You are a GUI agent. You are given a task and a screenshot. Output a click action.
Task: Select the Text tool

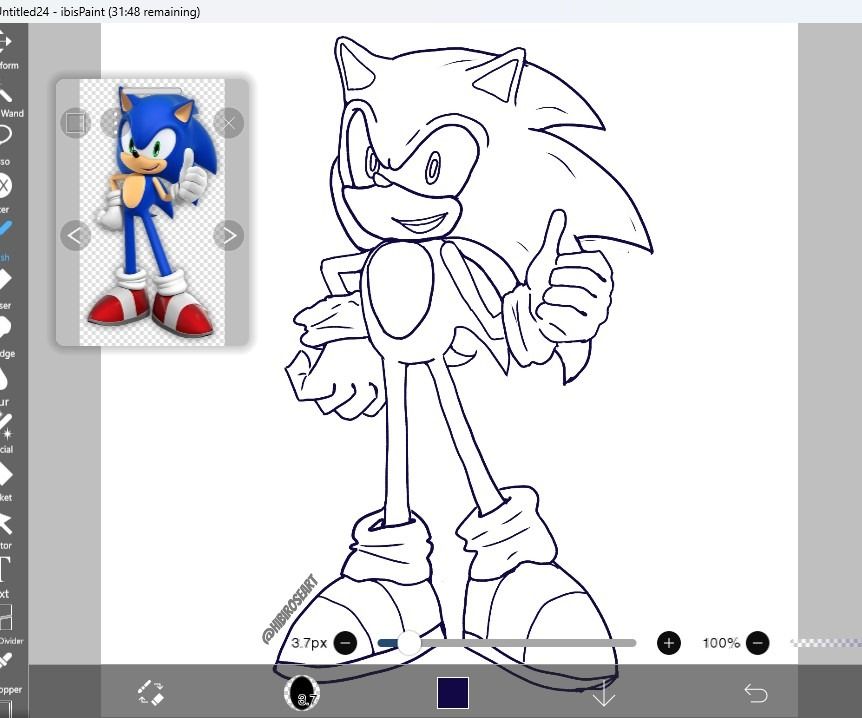coord(5,576)
